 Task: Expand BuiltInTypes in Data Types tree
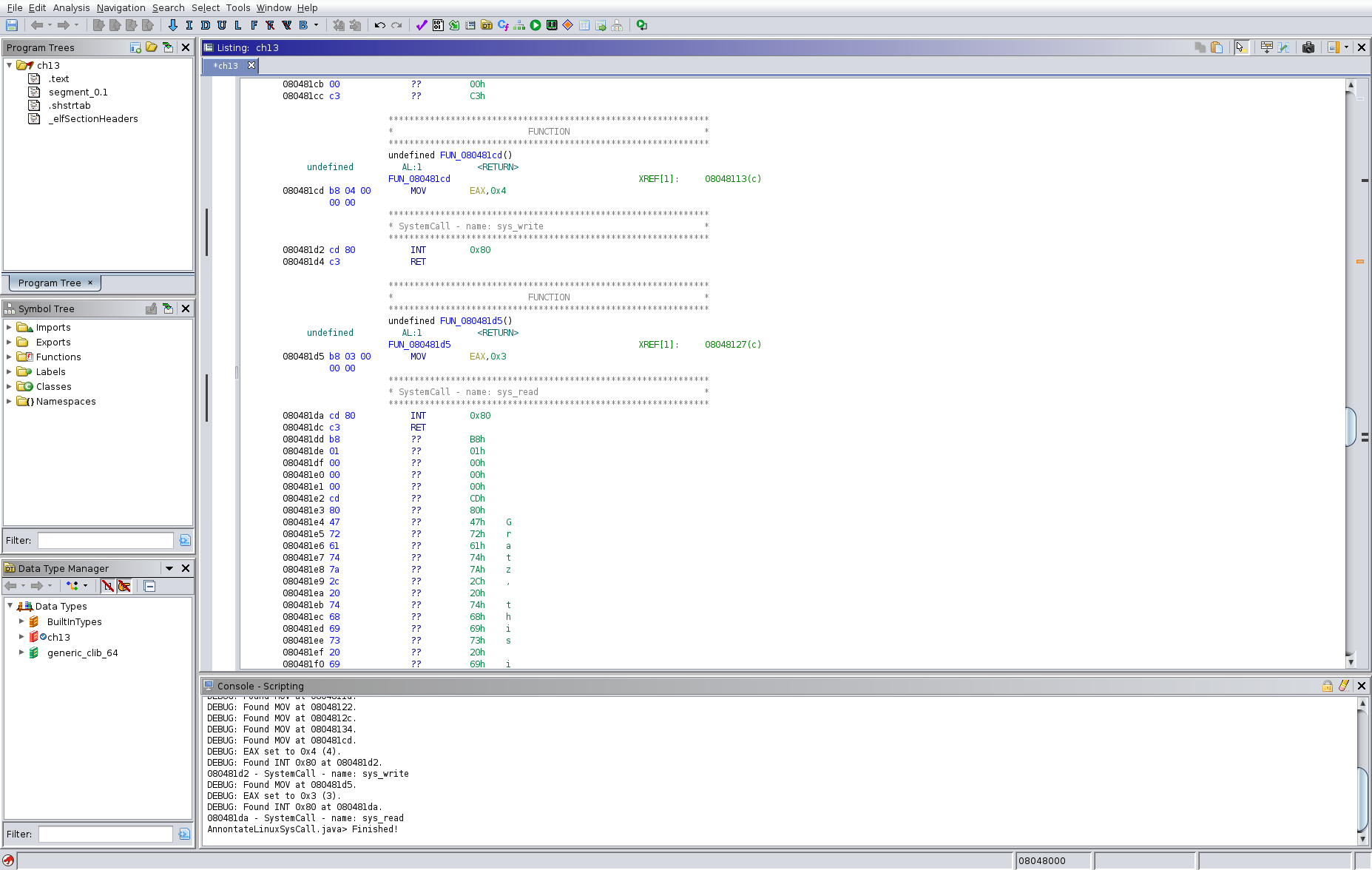[x=21, y=621]
